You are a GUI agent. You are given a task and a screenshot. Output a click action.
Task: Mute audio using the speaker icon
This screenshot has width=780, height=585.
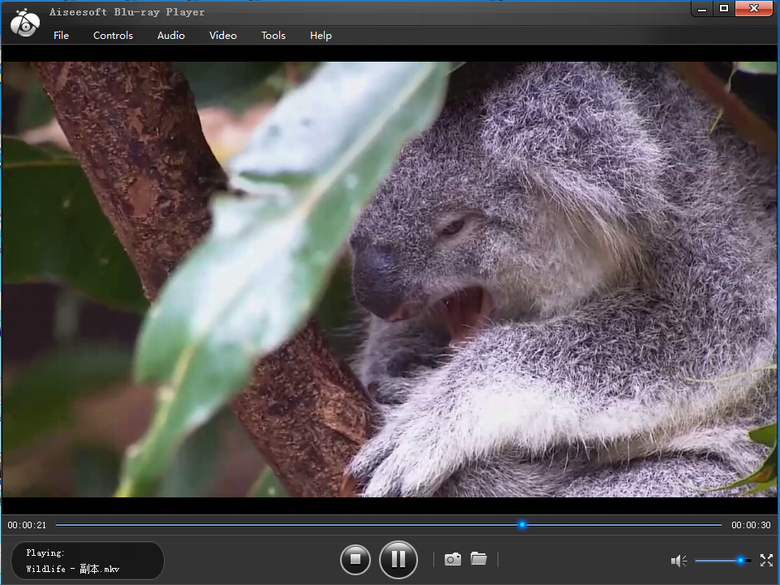click(x=679, y=561)
